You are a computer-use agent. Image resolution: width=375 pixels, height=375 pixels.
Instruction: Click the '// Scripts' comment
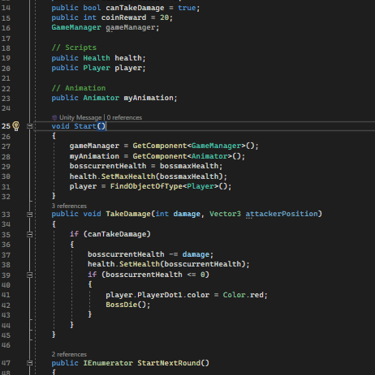pos(74,48)
